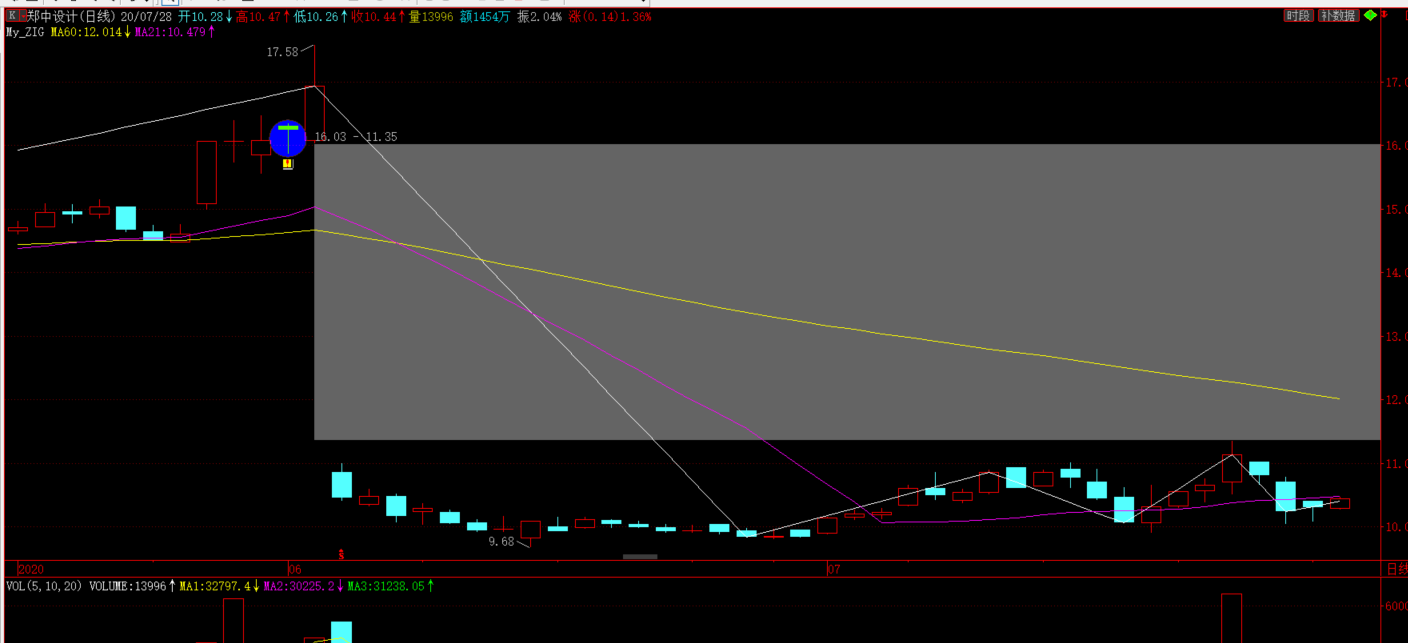The image size is (1408, 643).
Task: Click the green diamond icon
Action: click(x=1370, y=16)
